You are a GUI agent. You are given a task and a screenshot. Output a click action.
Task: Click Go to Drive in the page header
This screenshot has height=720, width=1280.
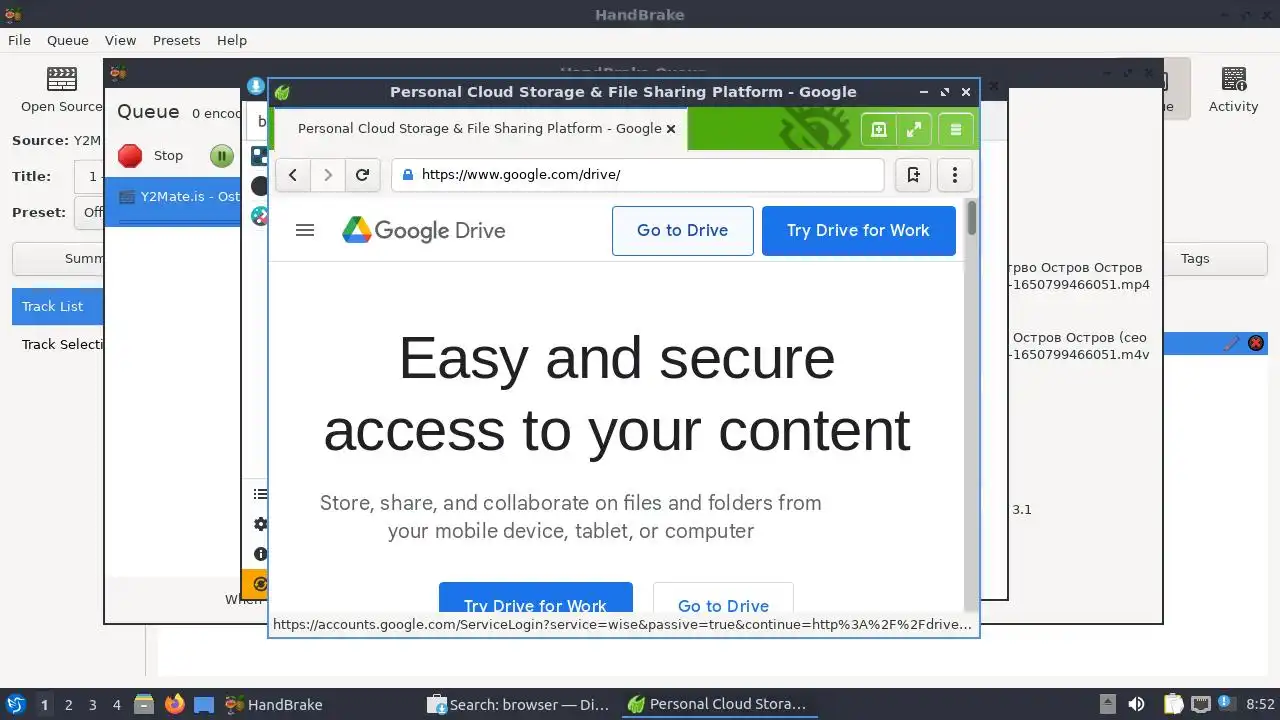[683, 231]
